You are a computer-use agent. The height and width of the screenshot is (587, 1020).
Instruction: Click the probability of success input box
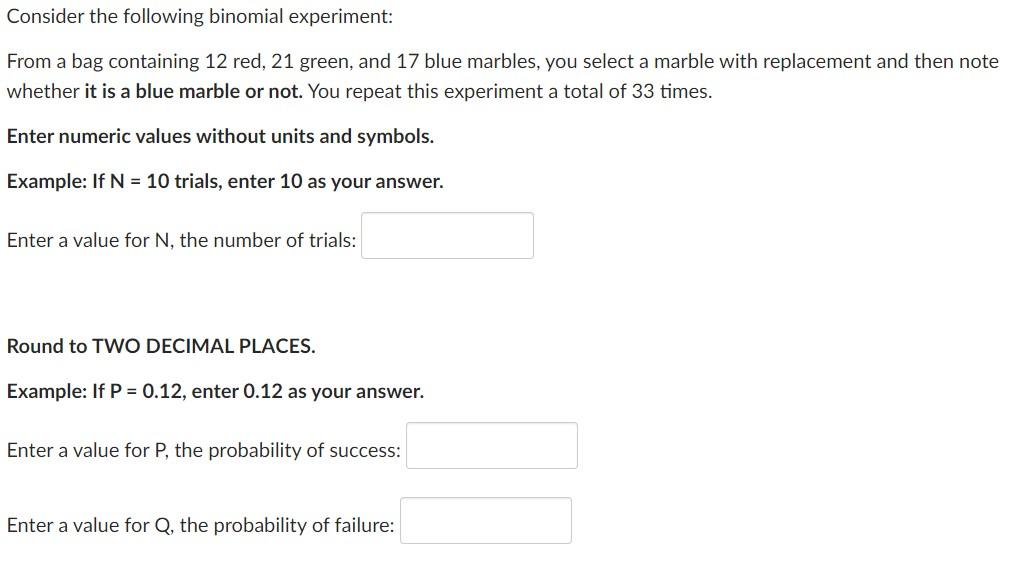491,445
